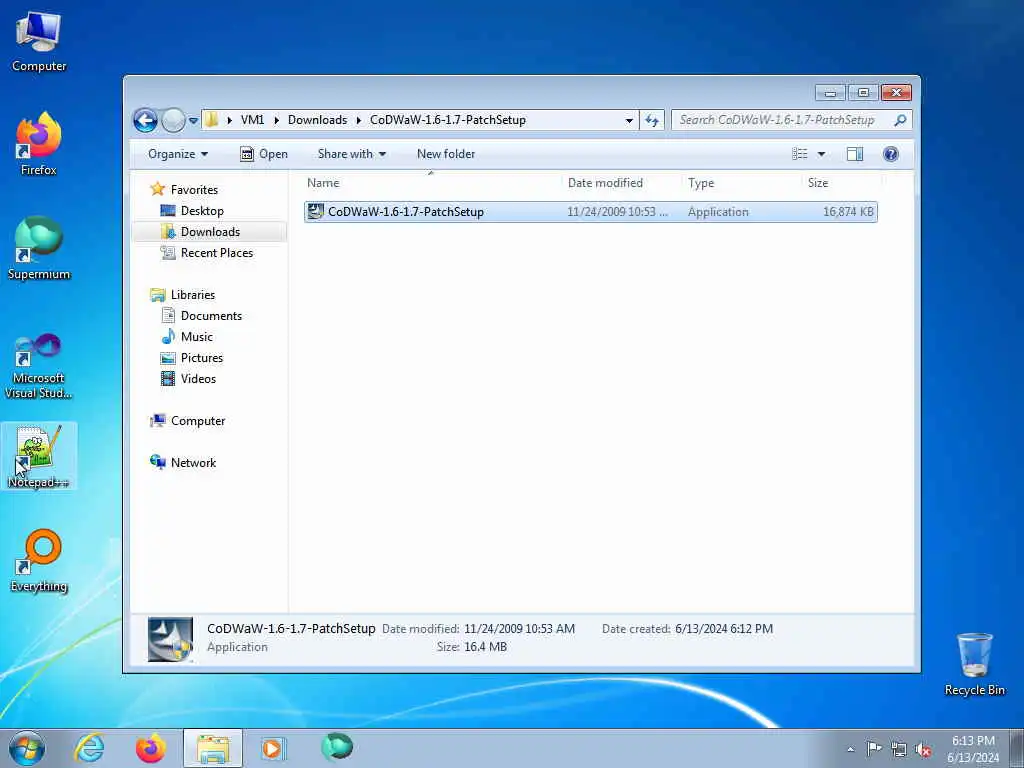The image size is (1024, 768).
Task: Expand the Downloads breadcrumb arrow
Action: click(x=359, y=120)
